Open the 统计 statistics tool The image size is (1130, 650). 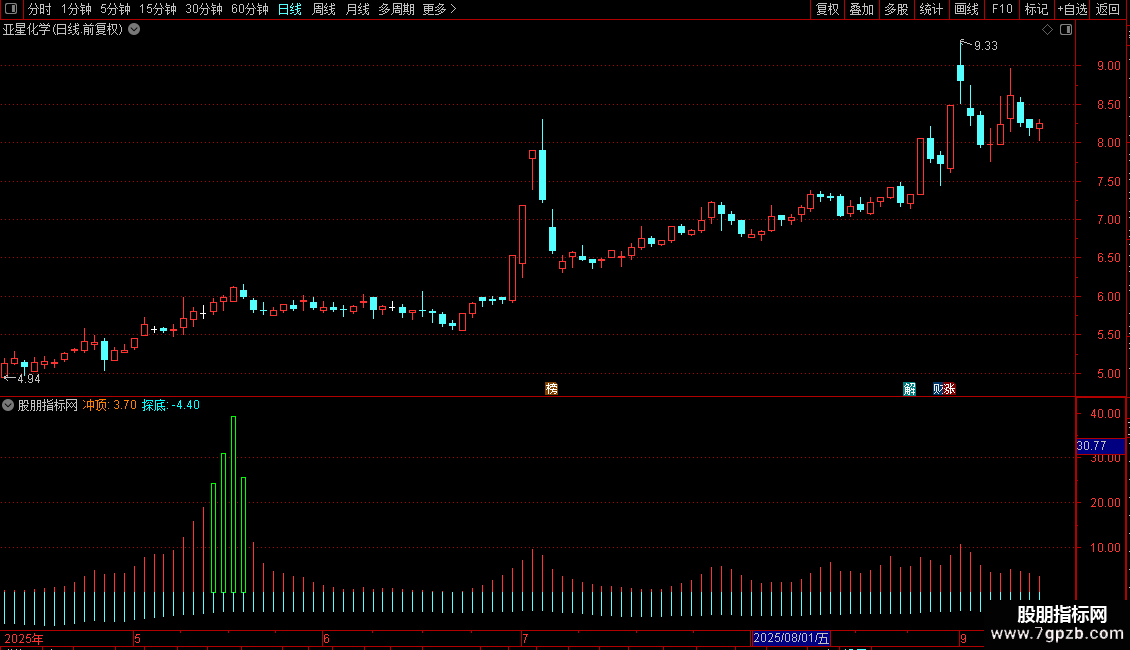(x=931, y=9)
